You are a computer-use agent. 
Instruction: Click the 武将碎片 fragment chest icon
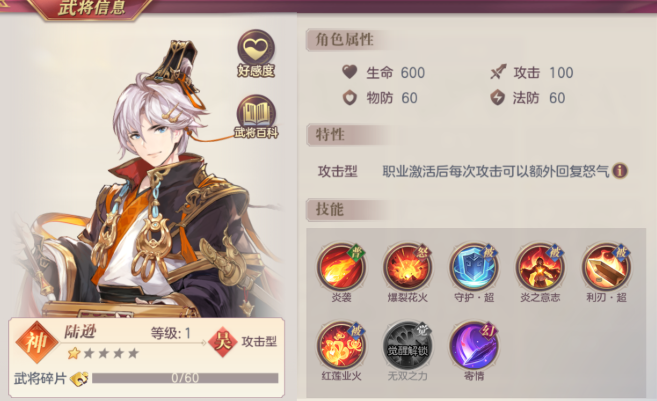click(79, 378)
